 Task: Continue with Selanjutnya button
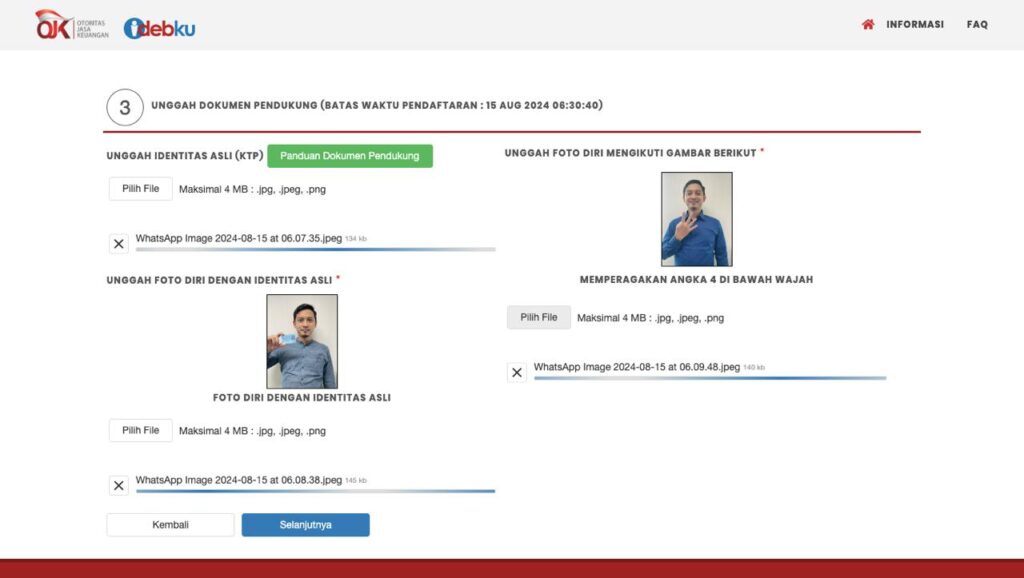[306, 525]
